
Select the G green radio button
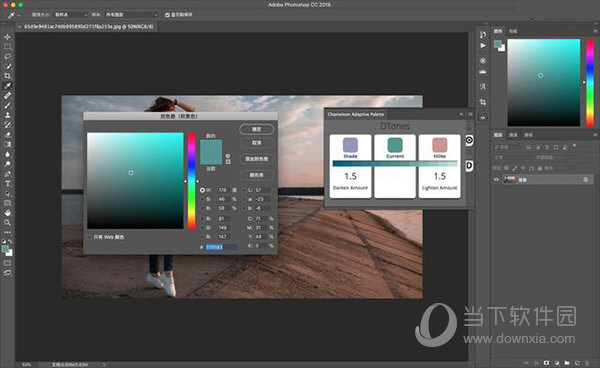[202, 228]
